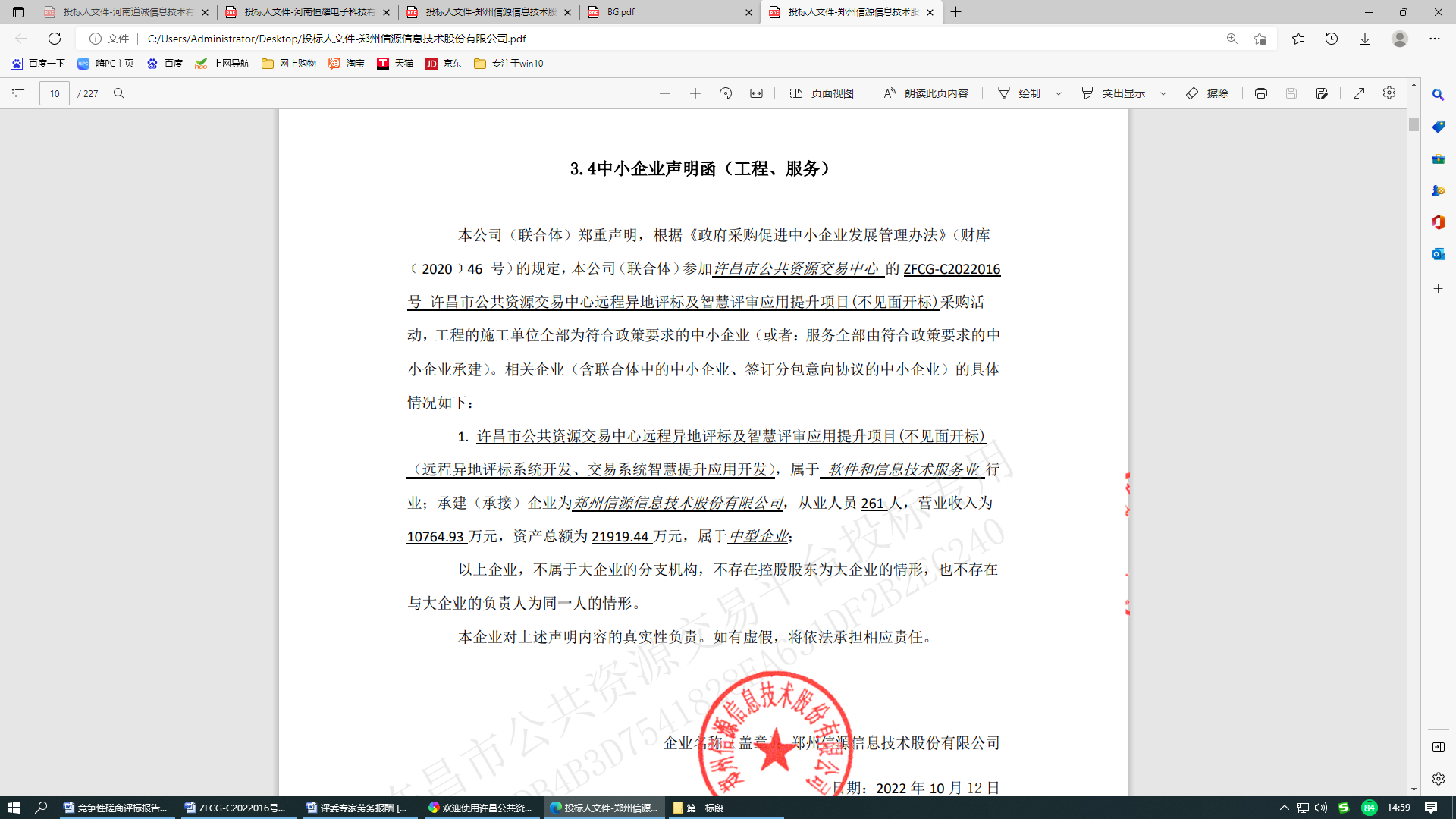Open 专注于win10 bookmarks folder
The width and height of the screenshot is (1456, 819).
tap(509, 64)
